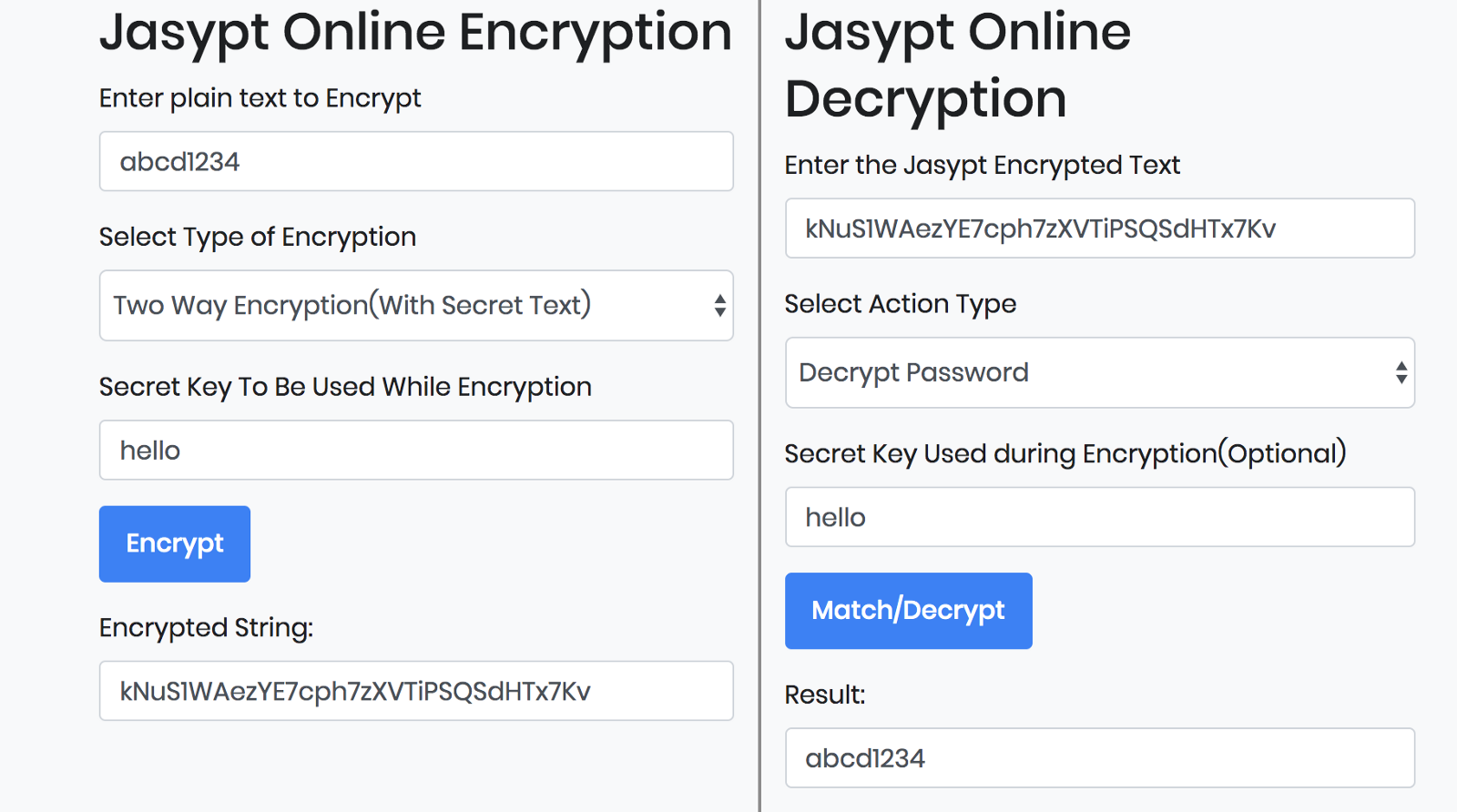Click the Jasypt Encrypted Text input on decryption side
Viewport: 1457px width, 812px height.
coord(1098,228)
